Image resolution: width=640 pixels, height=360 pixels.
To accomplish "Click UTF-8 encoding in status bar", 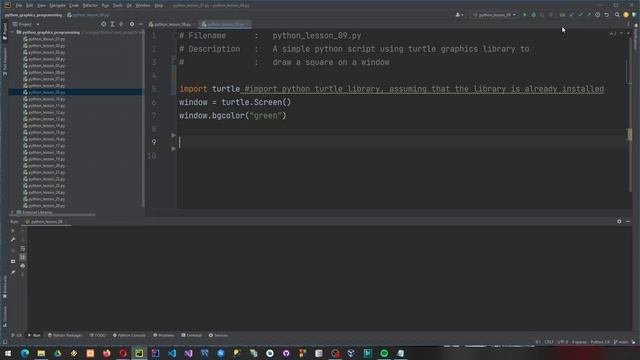I will click(x=562, y=342).
